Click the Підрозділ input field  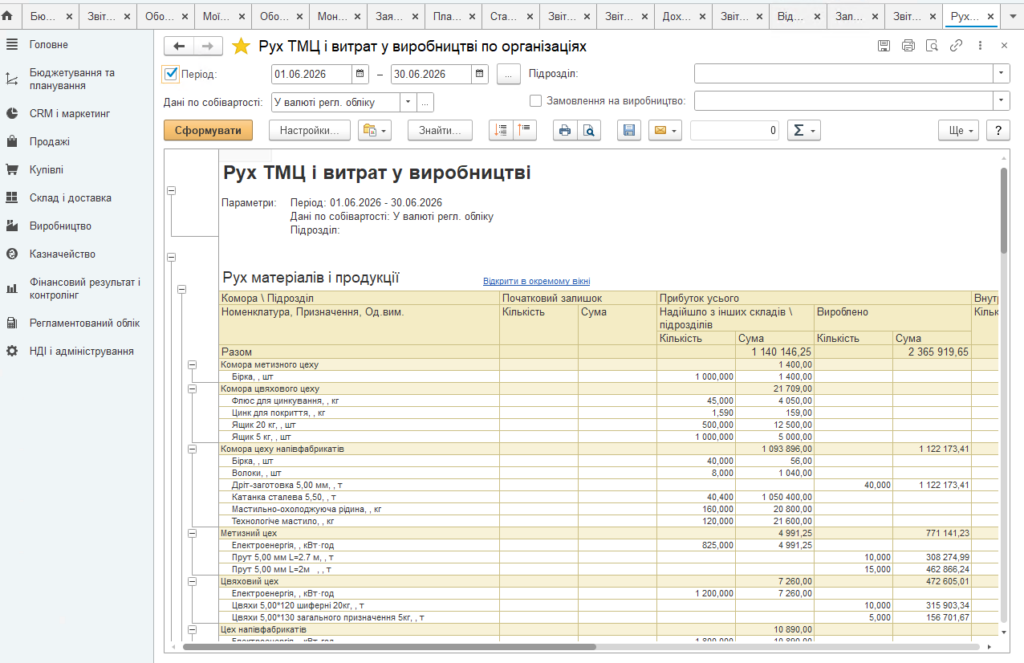coord(843,74)
